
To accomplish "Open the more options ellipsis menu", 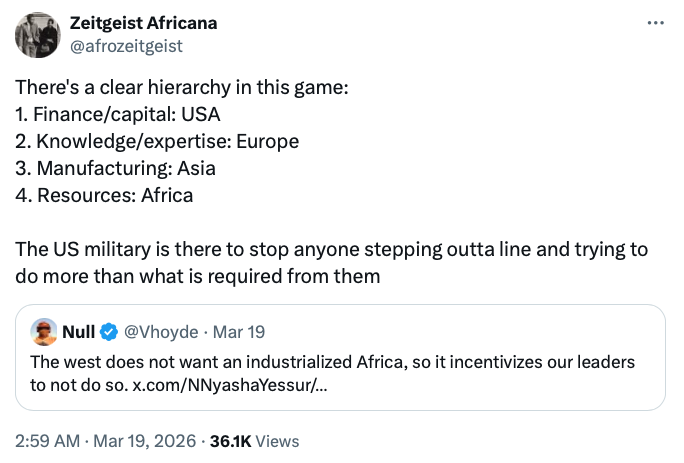I will [655, 23].
